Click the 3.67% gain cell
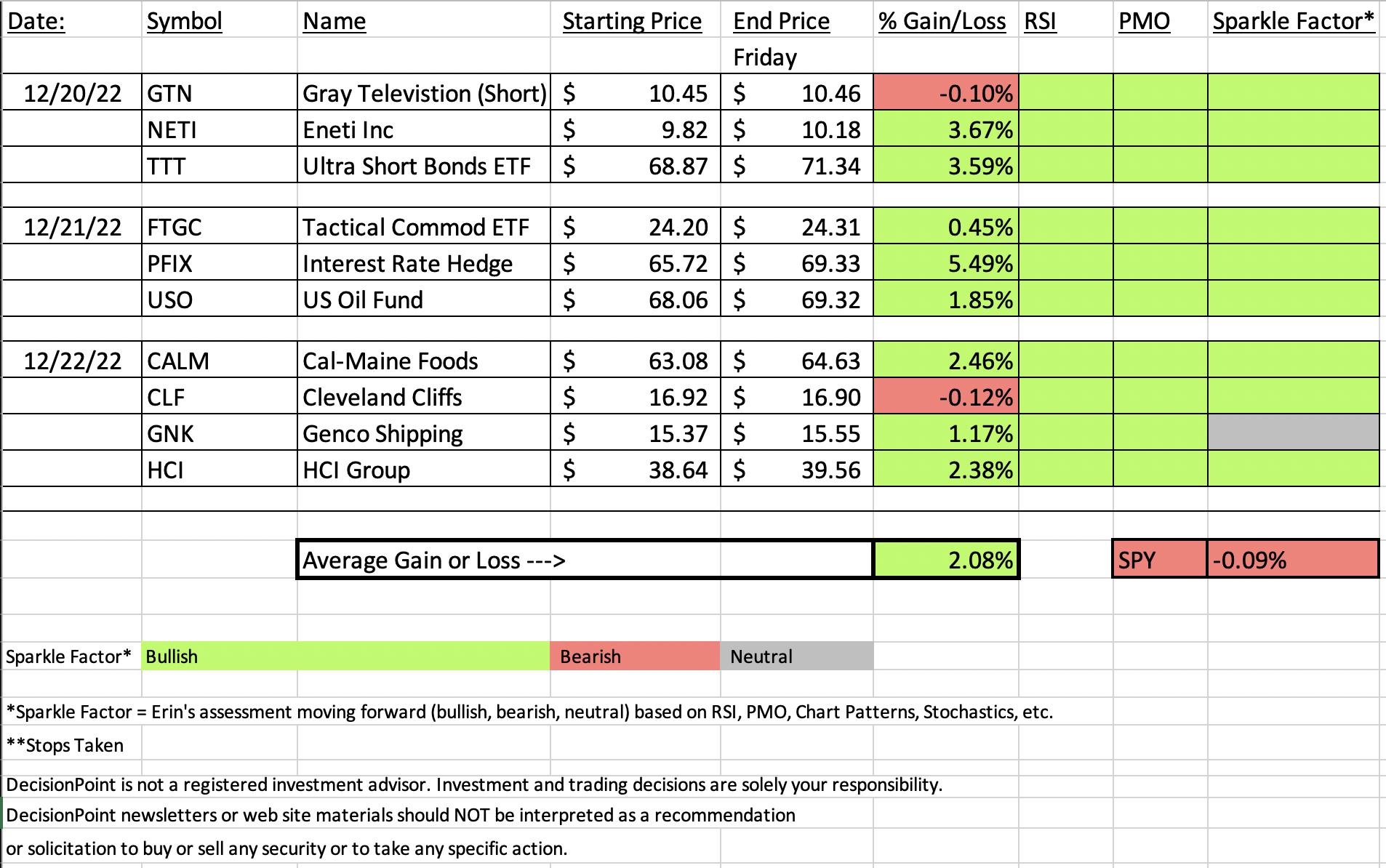The width and height of the screenshot is (1386, 868). click(945, 129)
